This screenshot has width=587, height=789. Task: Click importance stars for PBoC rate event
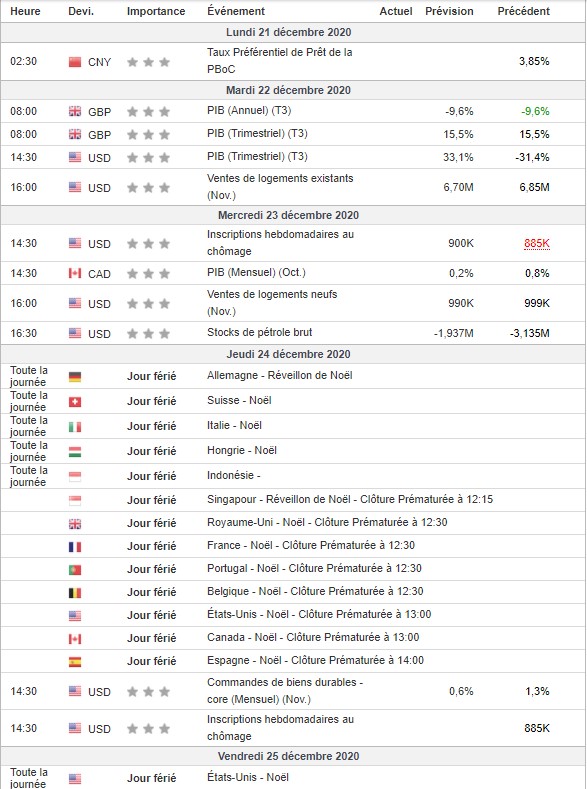(x=148, y=62)
